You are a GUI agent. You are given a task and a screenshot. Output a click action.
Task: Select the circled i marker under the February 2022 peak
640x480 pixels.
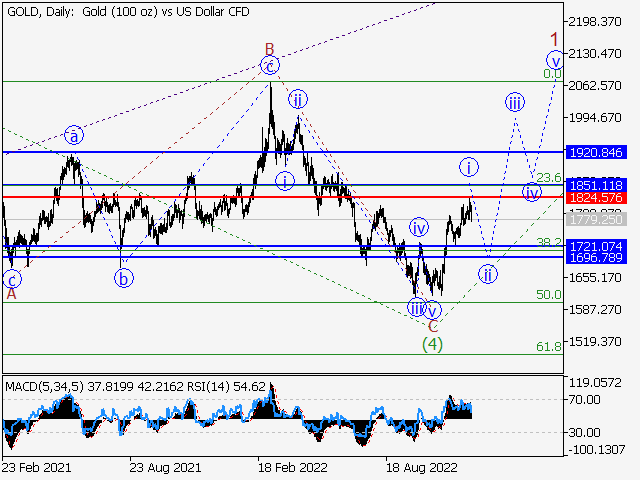285,181
